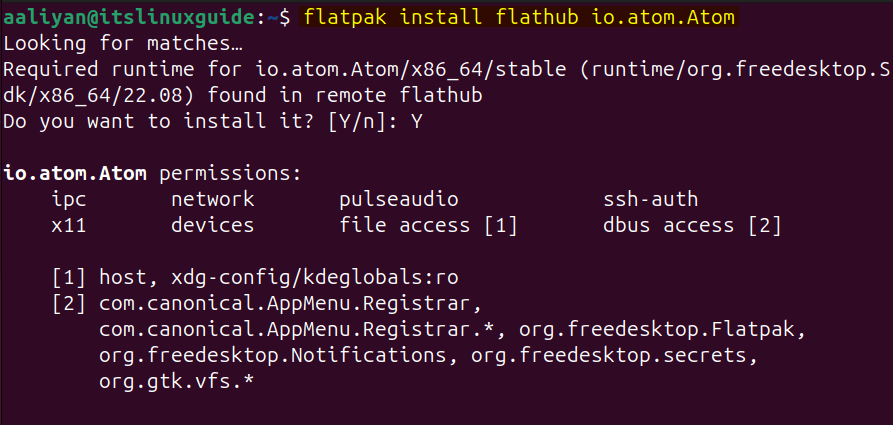This screenshot has height=425, width=893.
Task: Click the prompt text aaliyan@itslinuxguide
Action: coord(129,18)
